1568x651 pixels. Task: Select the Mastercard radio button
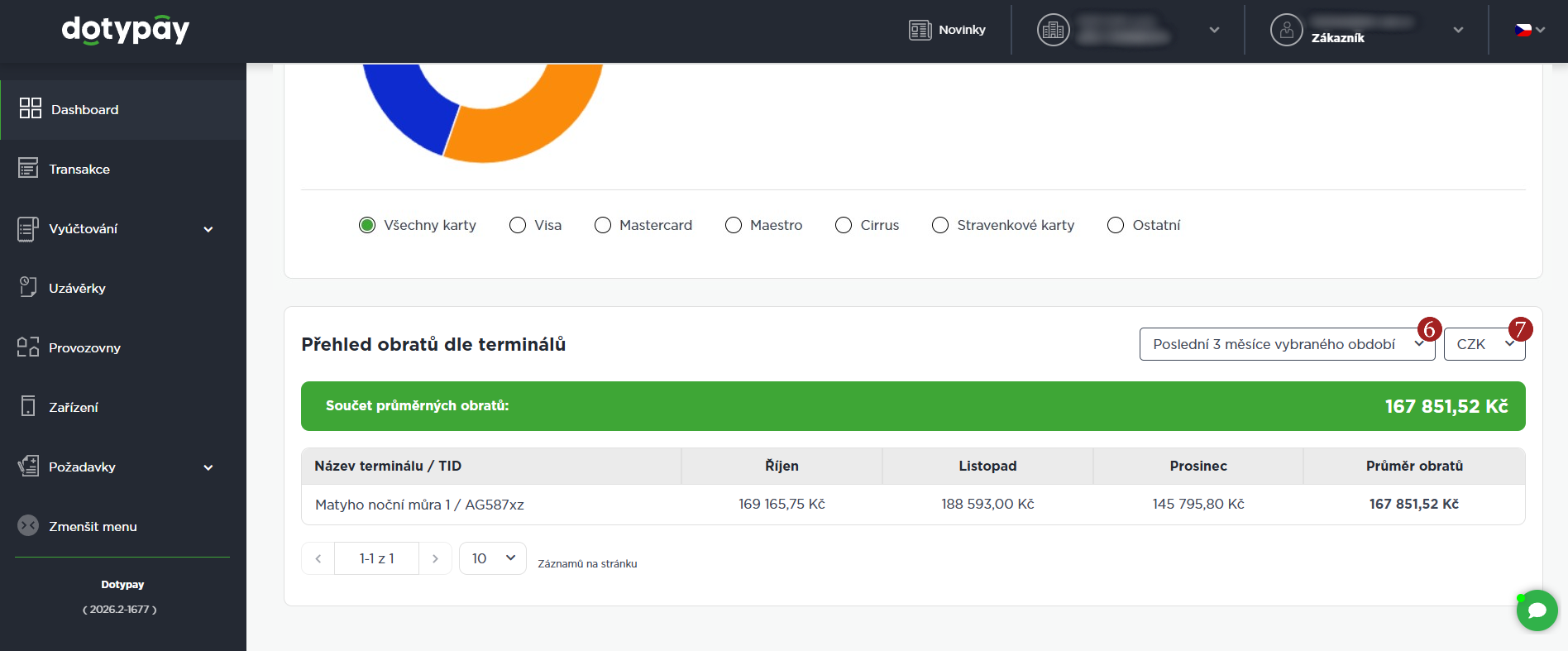tap(603, 225)
